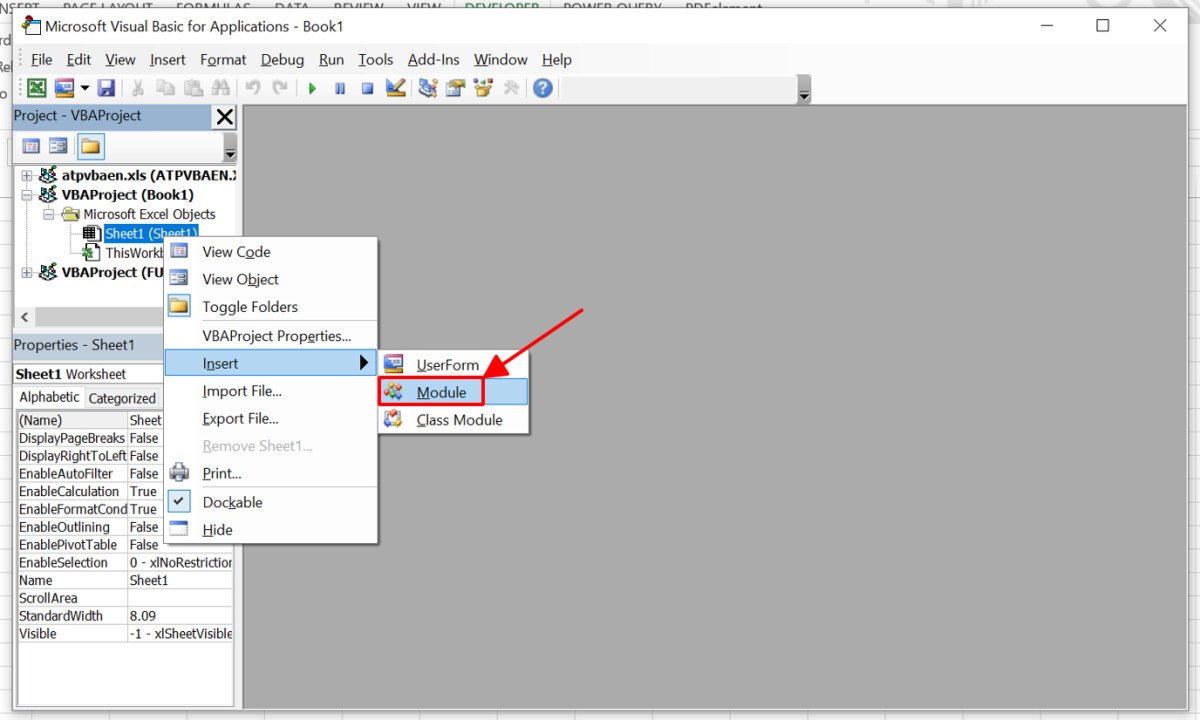Click the StandardWidth value 8.09
This screenshot has height=720, width=1200.
coord(181,616)
